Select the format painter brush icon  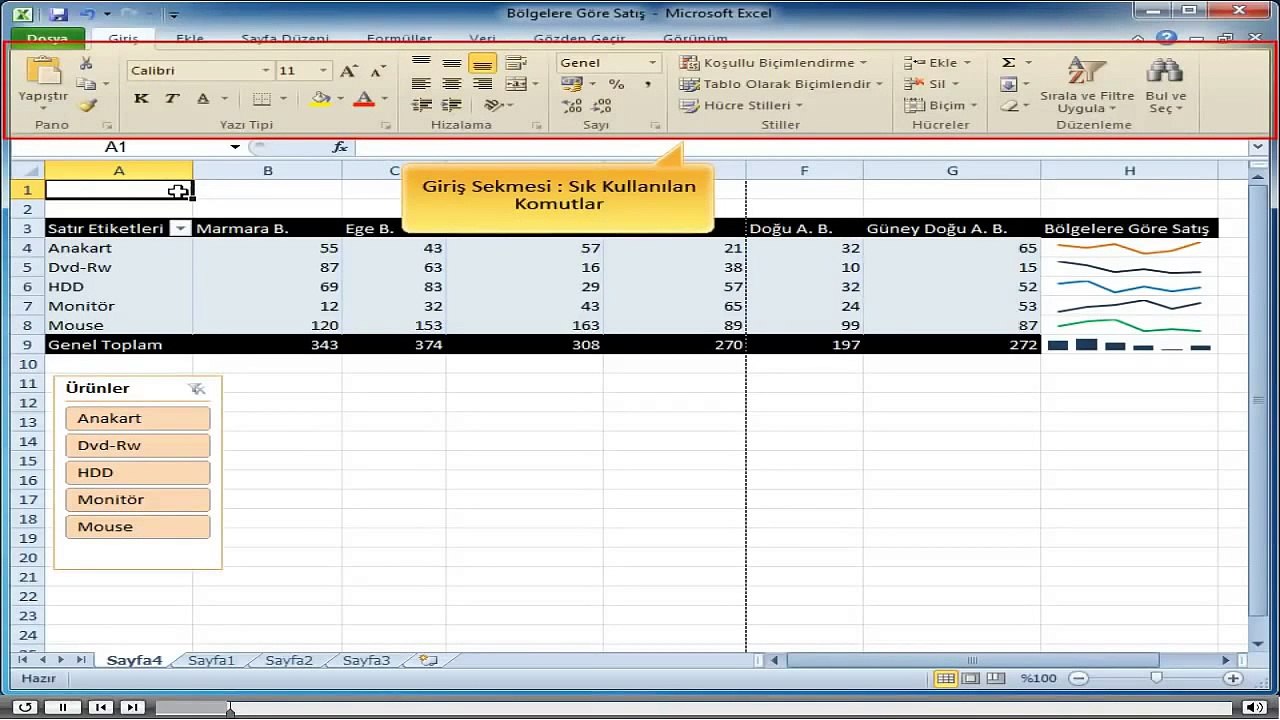tap(88, 105)
